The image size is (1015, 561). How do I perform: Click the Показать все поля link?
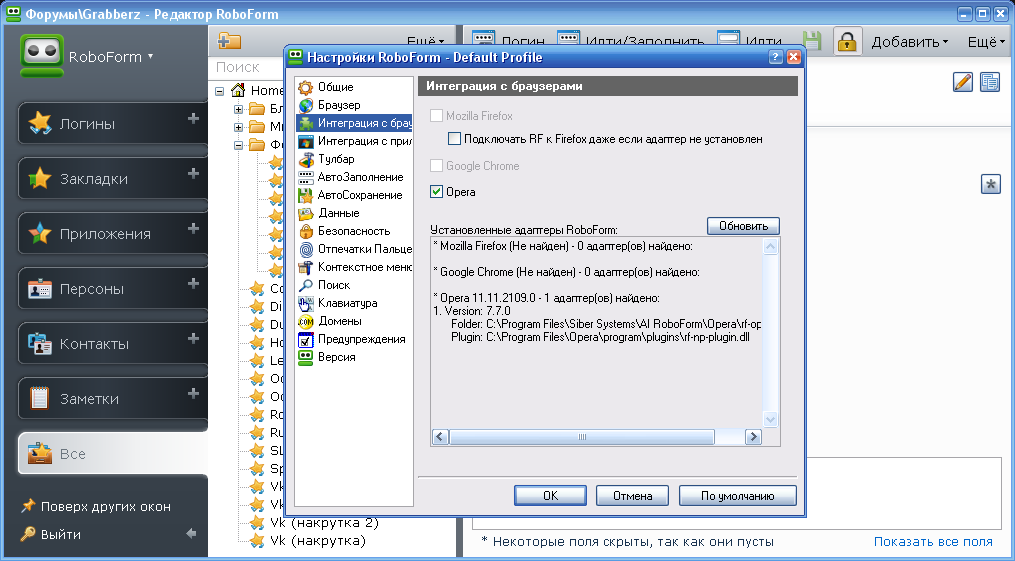(x=933, y=542)
